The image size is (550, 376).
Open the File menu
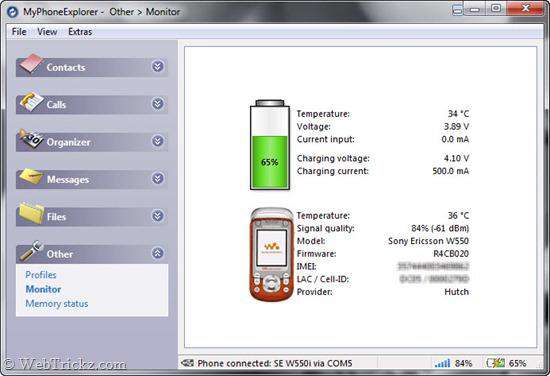[19, 32]
